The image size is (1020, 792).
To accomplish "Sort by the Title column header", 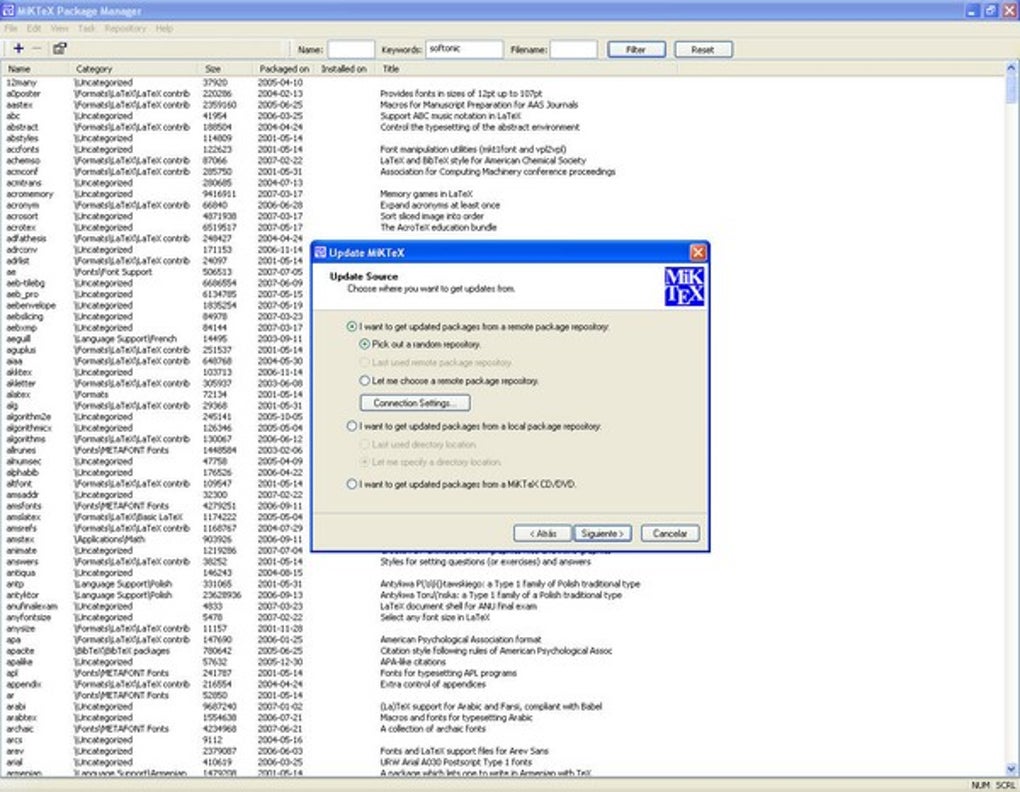I will [526, 69].
